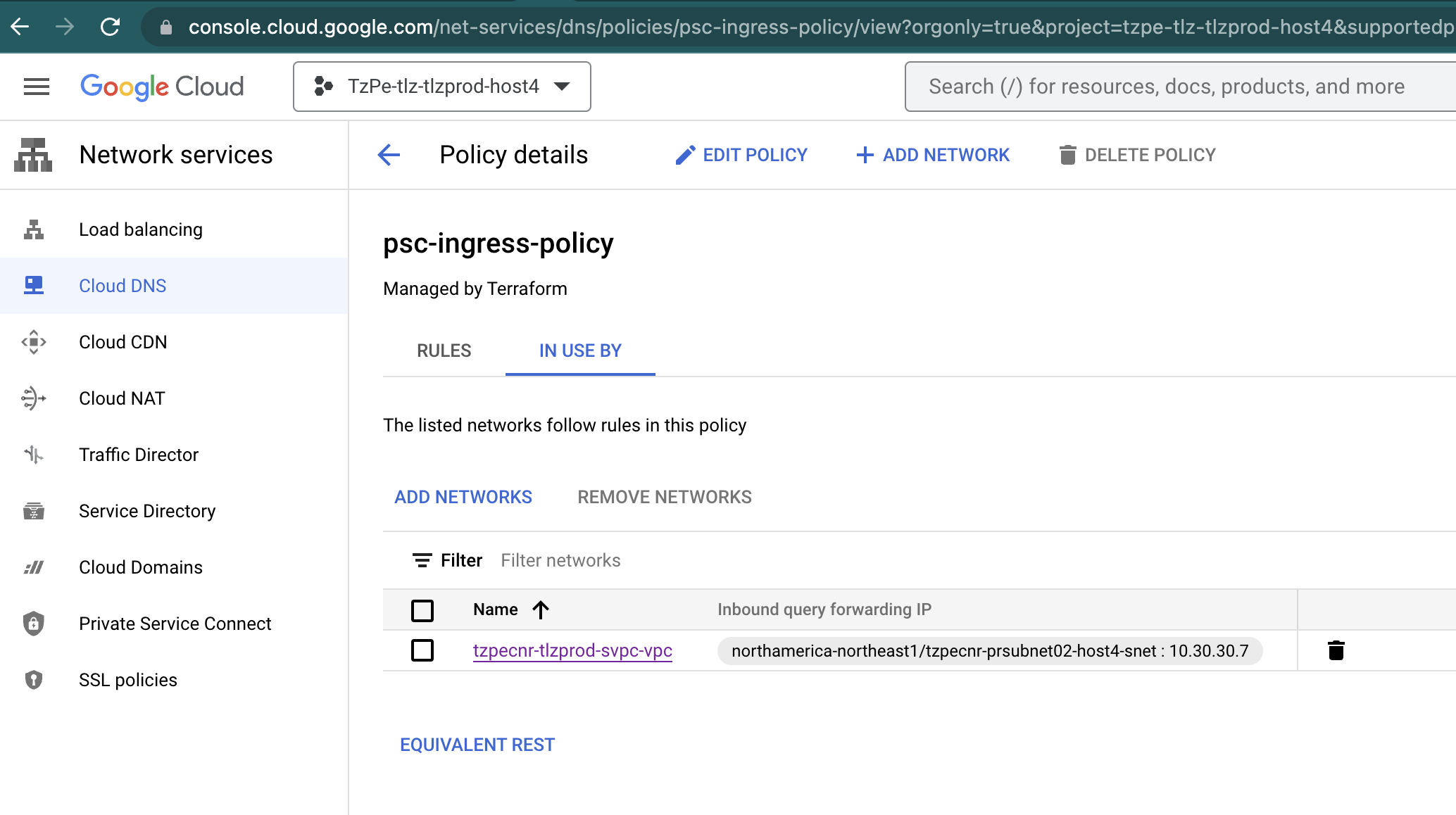This screenshot has width=1456, height=815.
Task: Open the Cloud DNS section
Action: (x=123, y=285)
